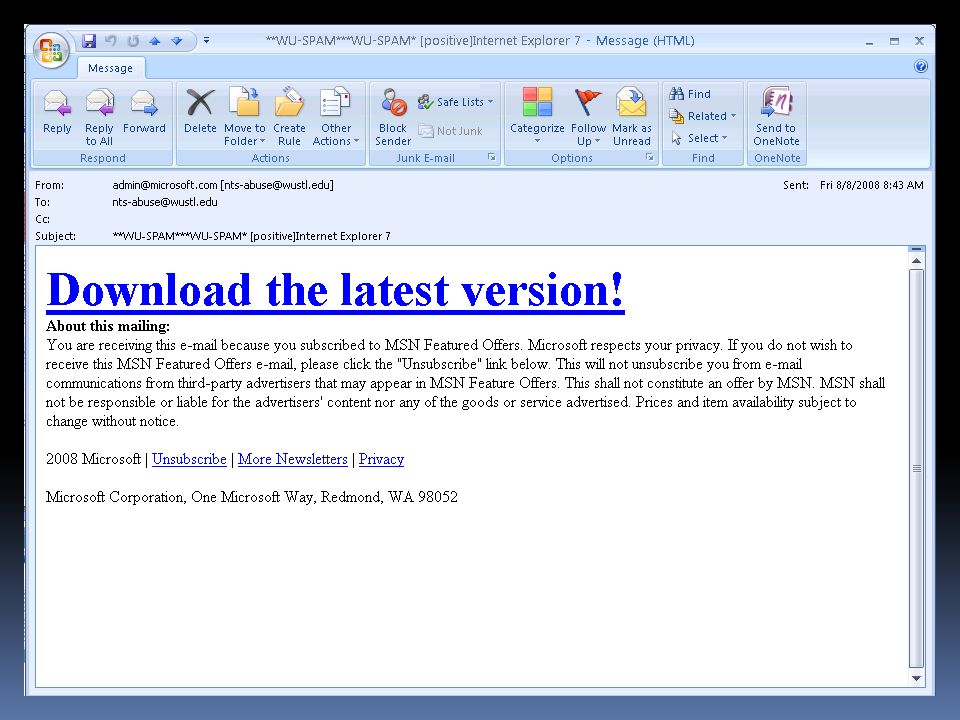960x720 pixels.
Task: Go to next item arrow icon
Action: [x=177, y=41]
